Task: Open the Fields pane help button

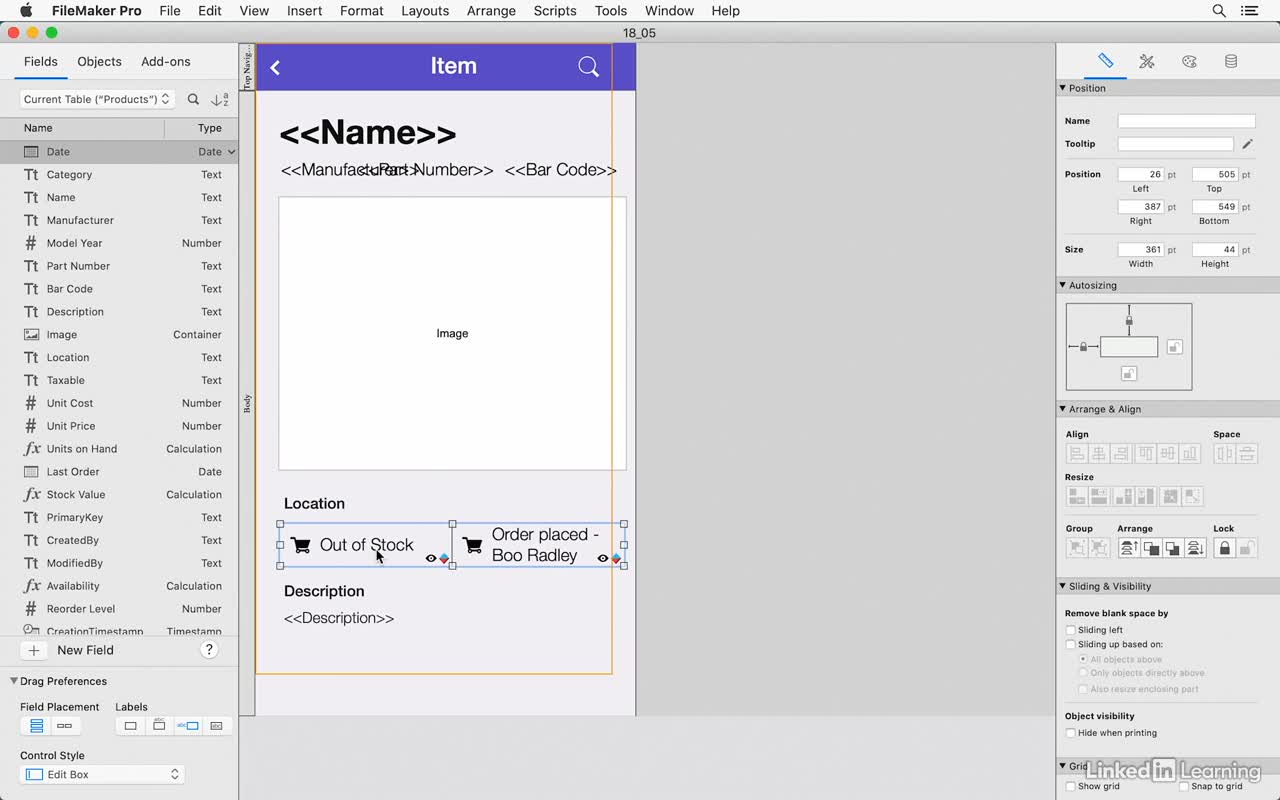Action: [x=209, y=650]
